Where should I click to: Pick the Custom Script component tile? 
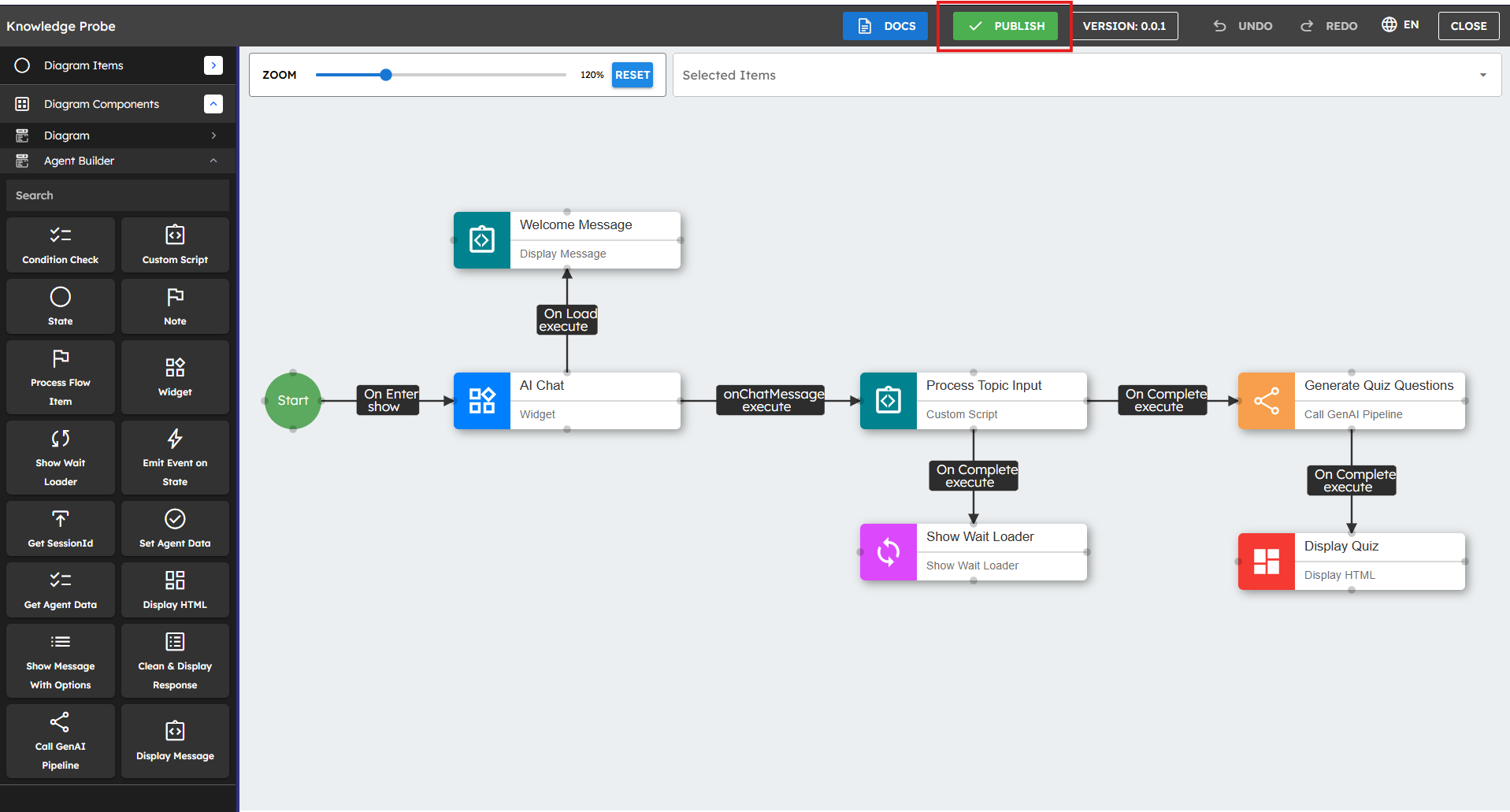[x=175, y=245]
